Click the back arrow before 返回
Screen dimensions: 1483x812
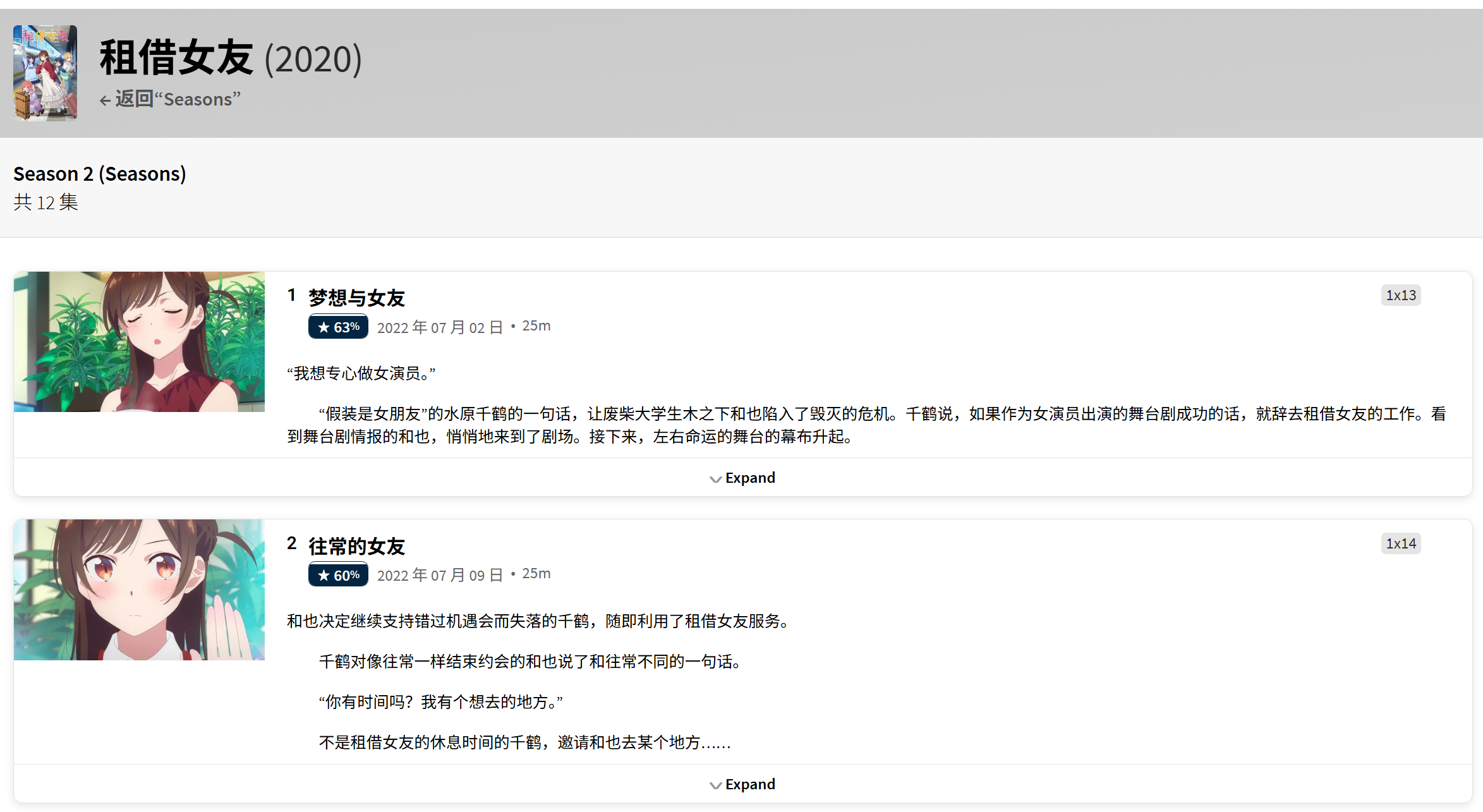[x=105, y=100]
